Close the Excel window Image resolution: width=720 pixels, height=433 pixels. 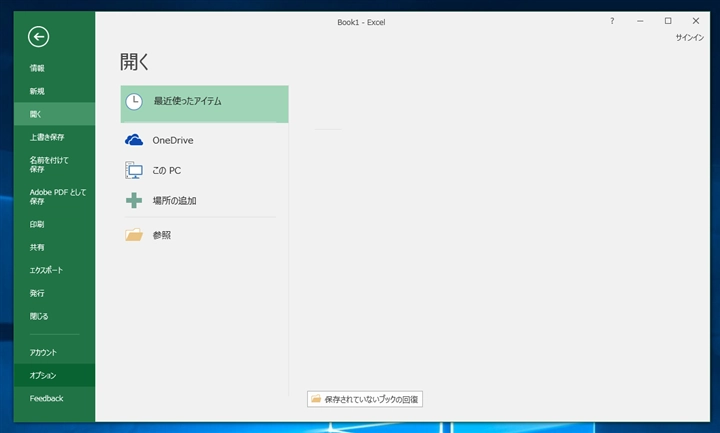pos(696,21)
